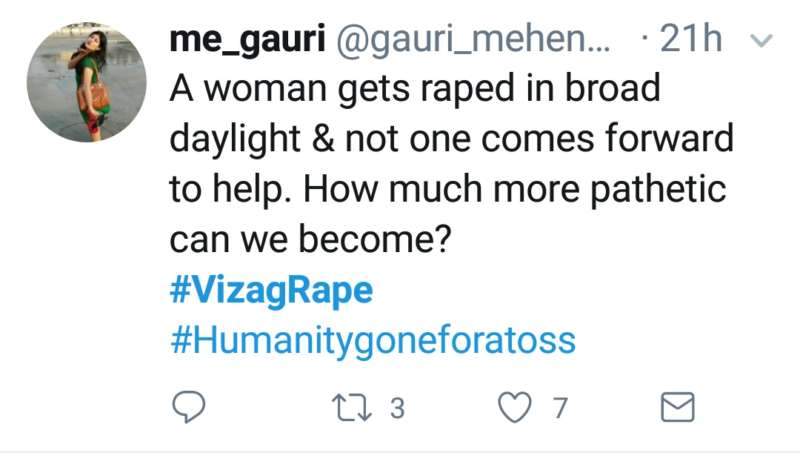This screenshot has width=800, height=456.
Task: Open the tweet options chevron menu
Action: click(x=762, y=41)
